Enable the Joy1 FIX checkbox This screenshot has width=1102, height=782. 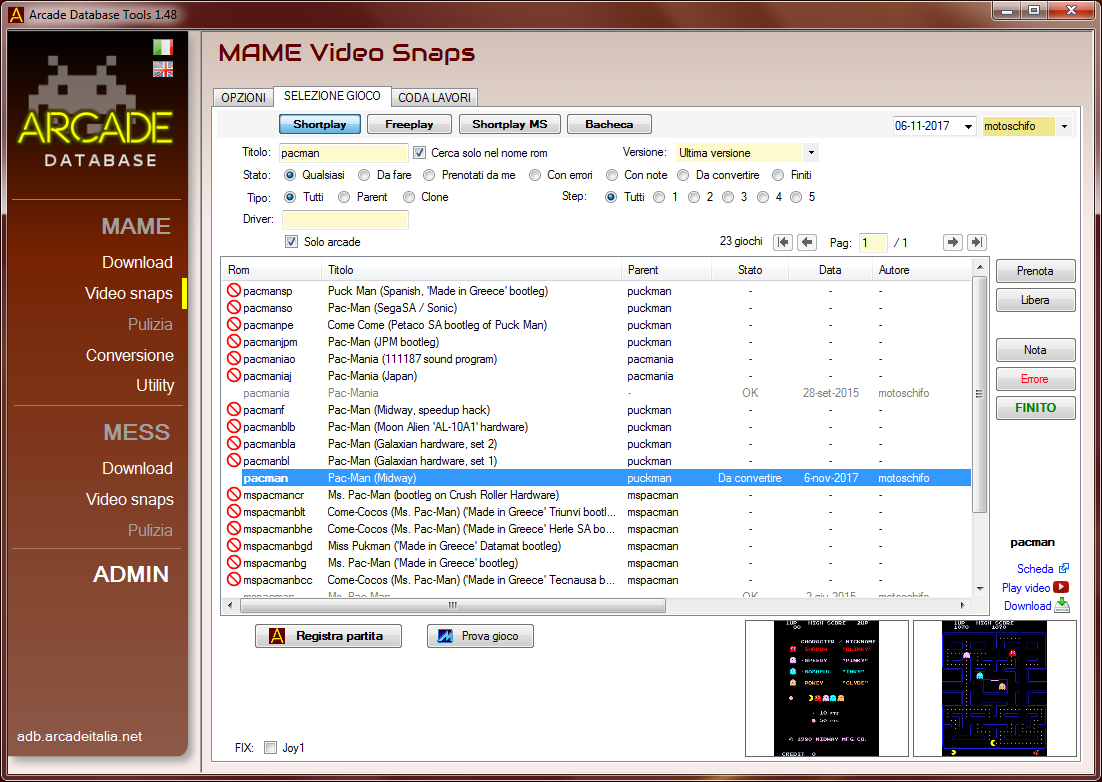click(271, 748)
